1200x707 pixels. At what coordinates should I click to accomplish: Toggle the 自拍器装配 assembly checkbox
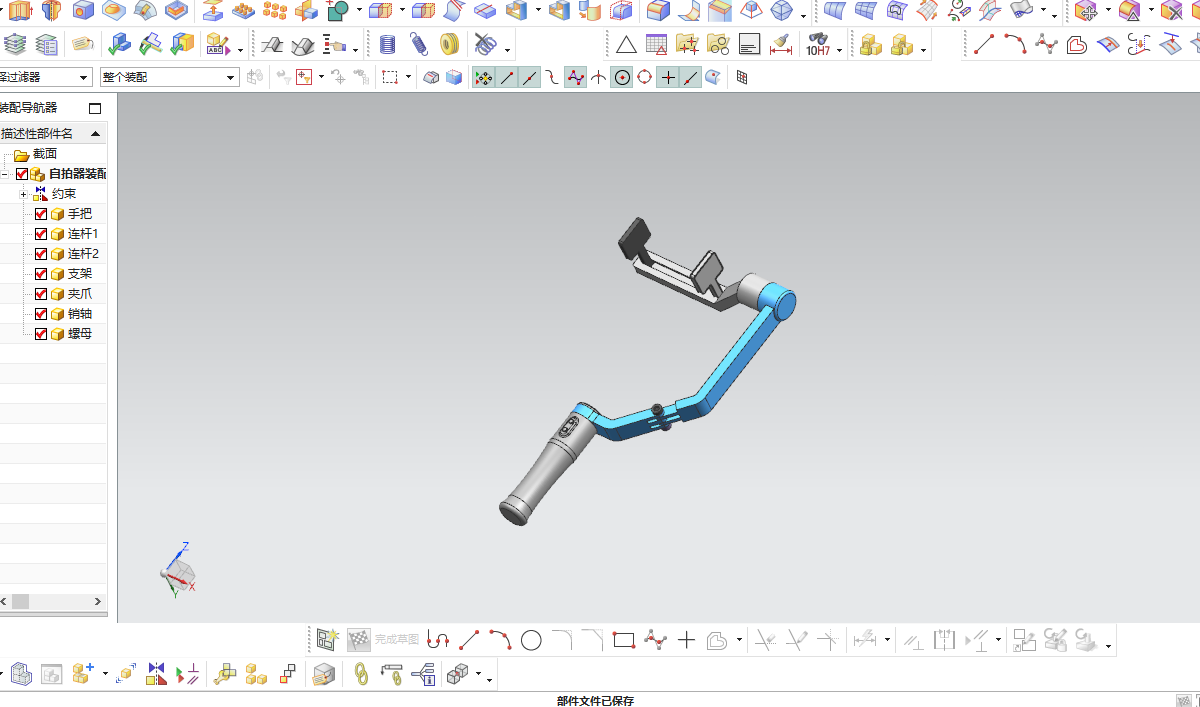click(x=22, y=174)
